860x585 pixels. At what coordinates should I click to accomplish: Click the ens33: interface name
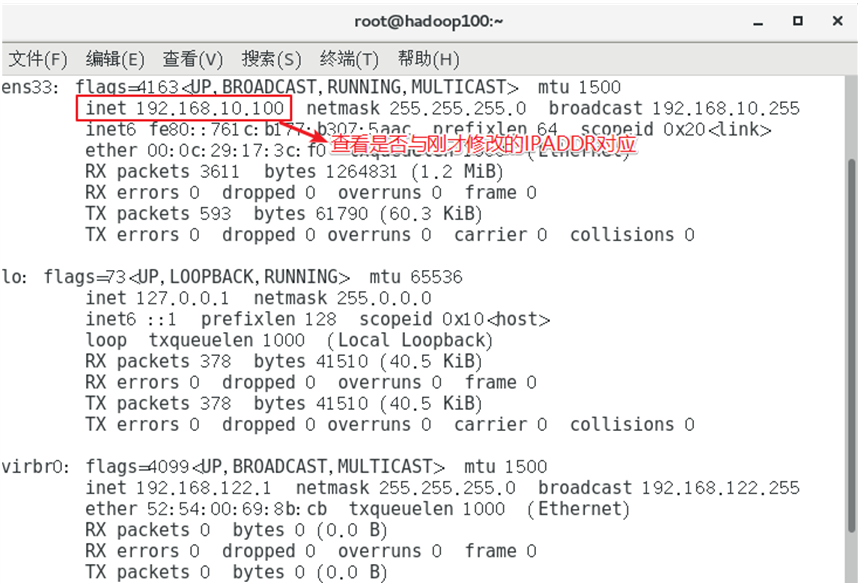click(30, 88)
